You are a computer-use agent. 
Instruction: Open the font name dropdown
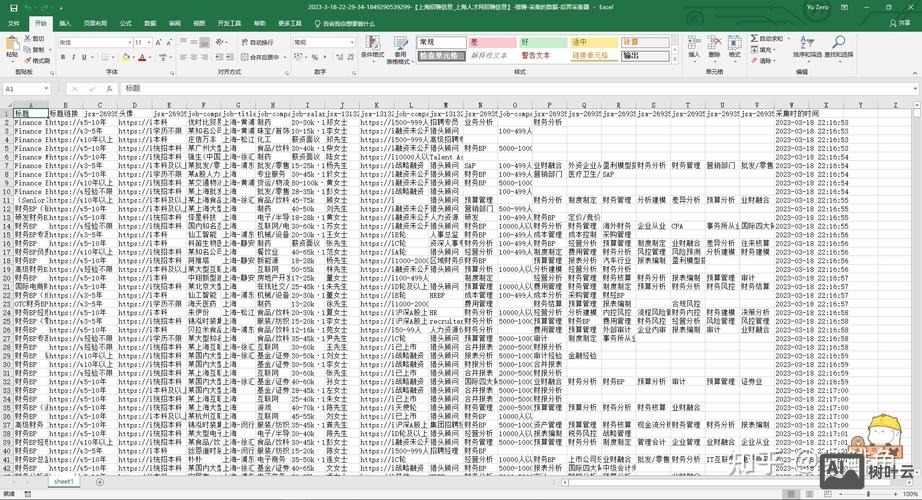(129, 42)
